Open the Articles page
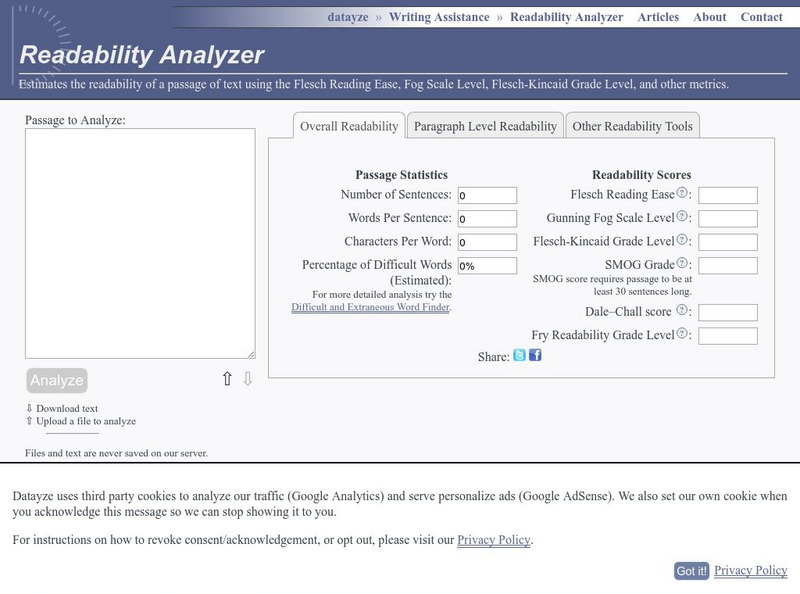 pyautogui.click(x=658, y=17)
